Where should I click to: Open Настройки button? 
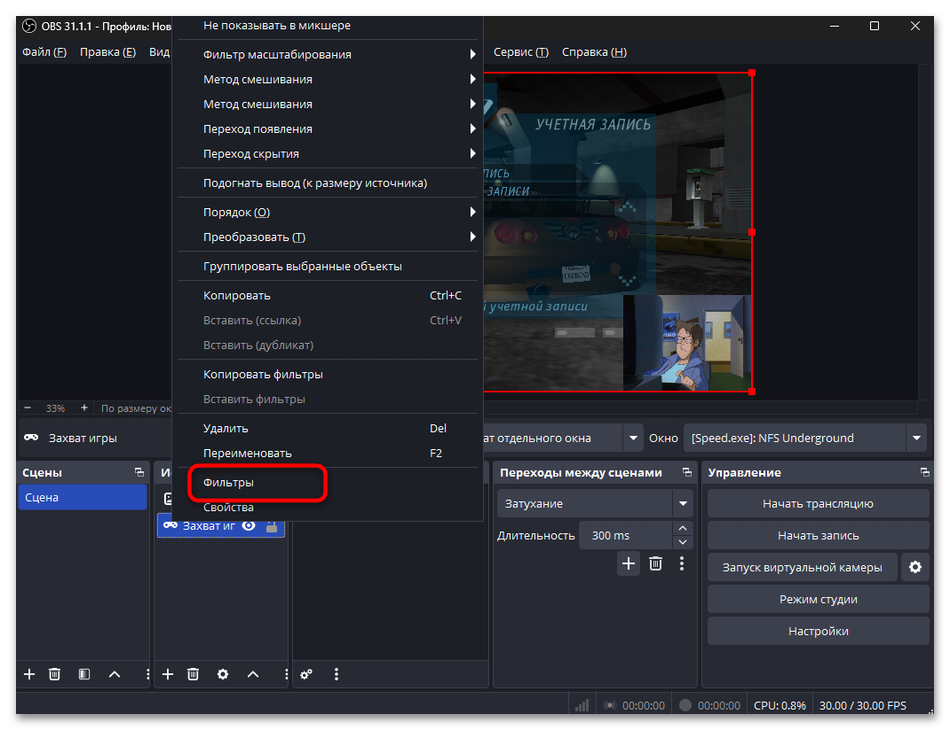[x=818, y=631]
